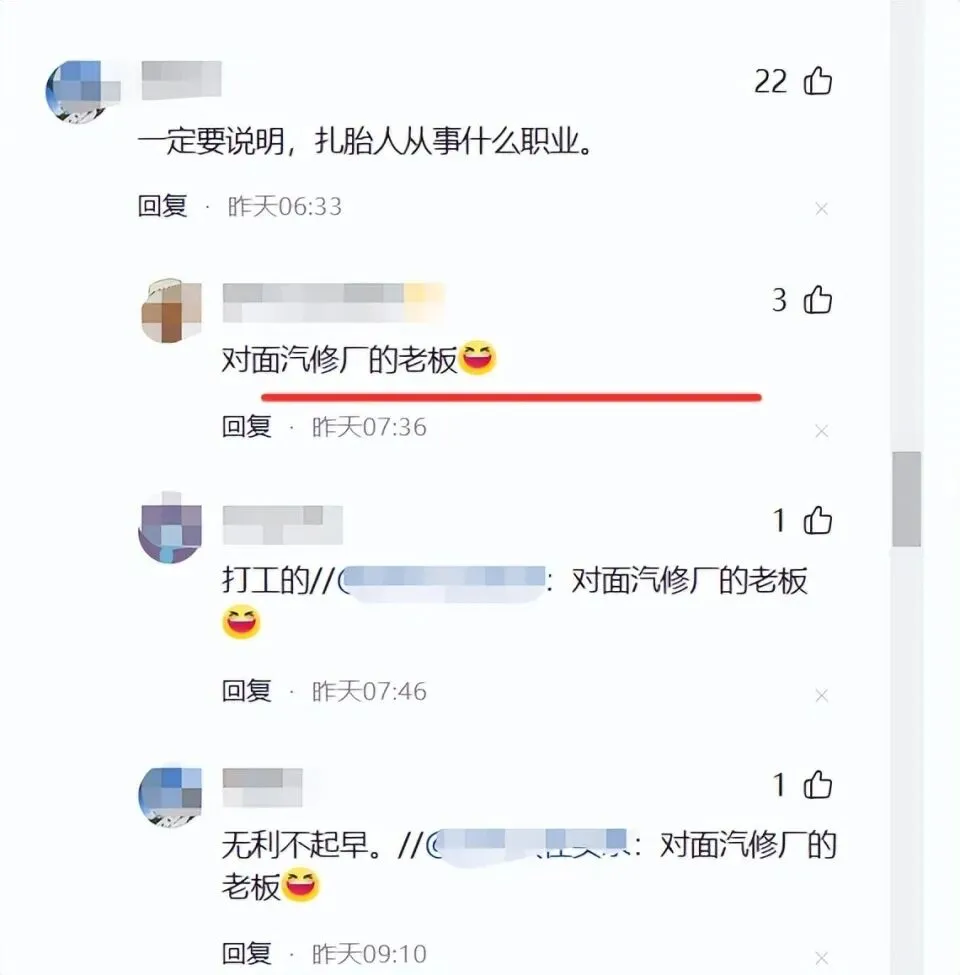960x975 pixels.
Task: Like the reply starting with 无利不起早
Action: click(x=817, y=784)
